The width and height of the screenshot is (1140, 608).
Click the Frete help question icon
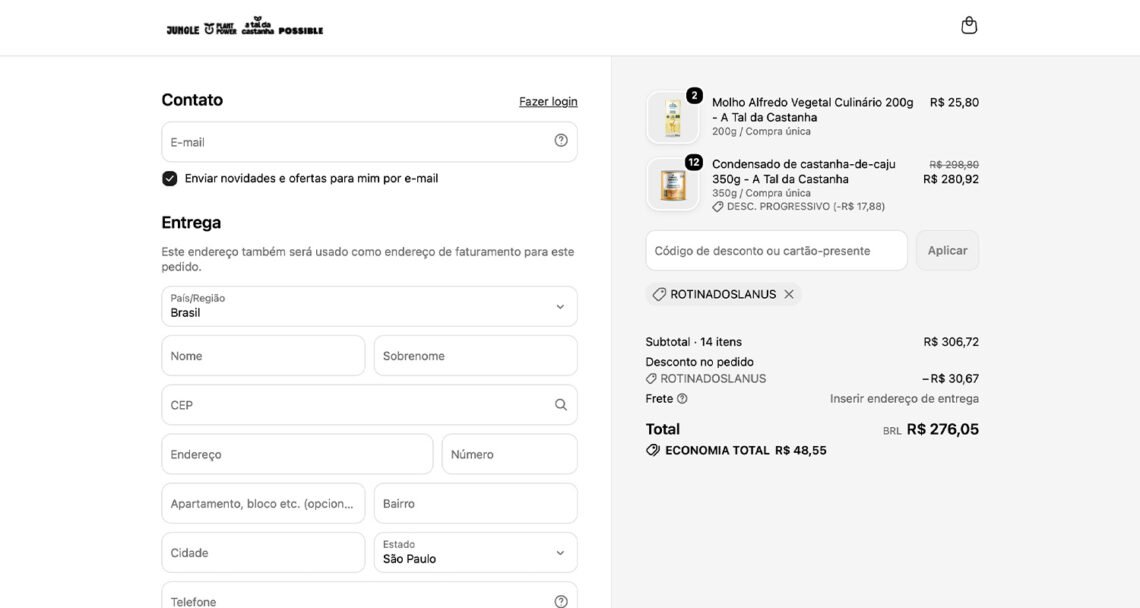(x=682, y=399)
